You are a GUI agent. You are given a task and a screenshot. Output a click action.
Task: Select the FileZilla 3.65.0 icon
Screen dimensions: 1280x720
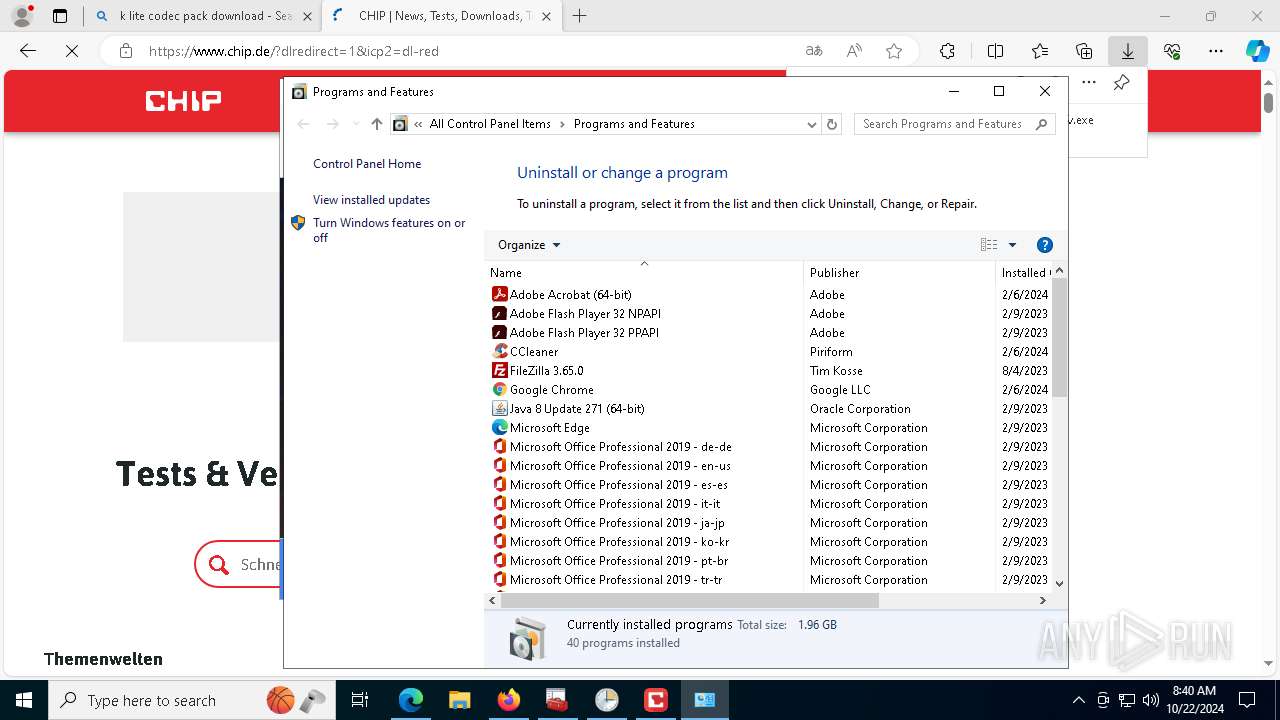[500, 370]
